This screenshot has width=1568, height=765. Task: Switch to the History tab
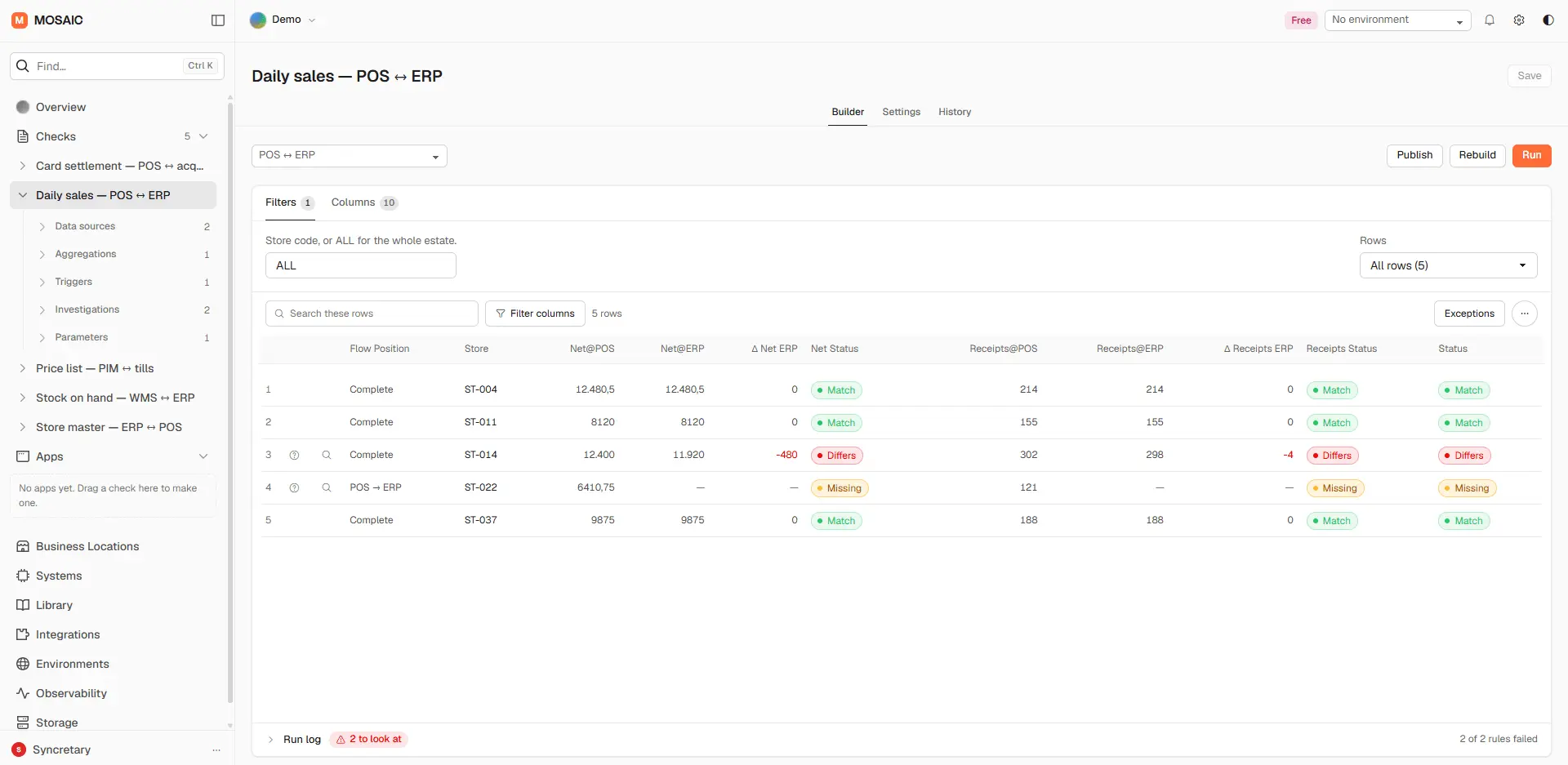955,112
